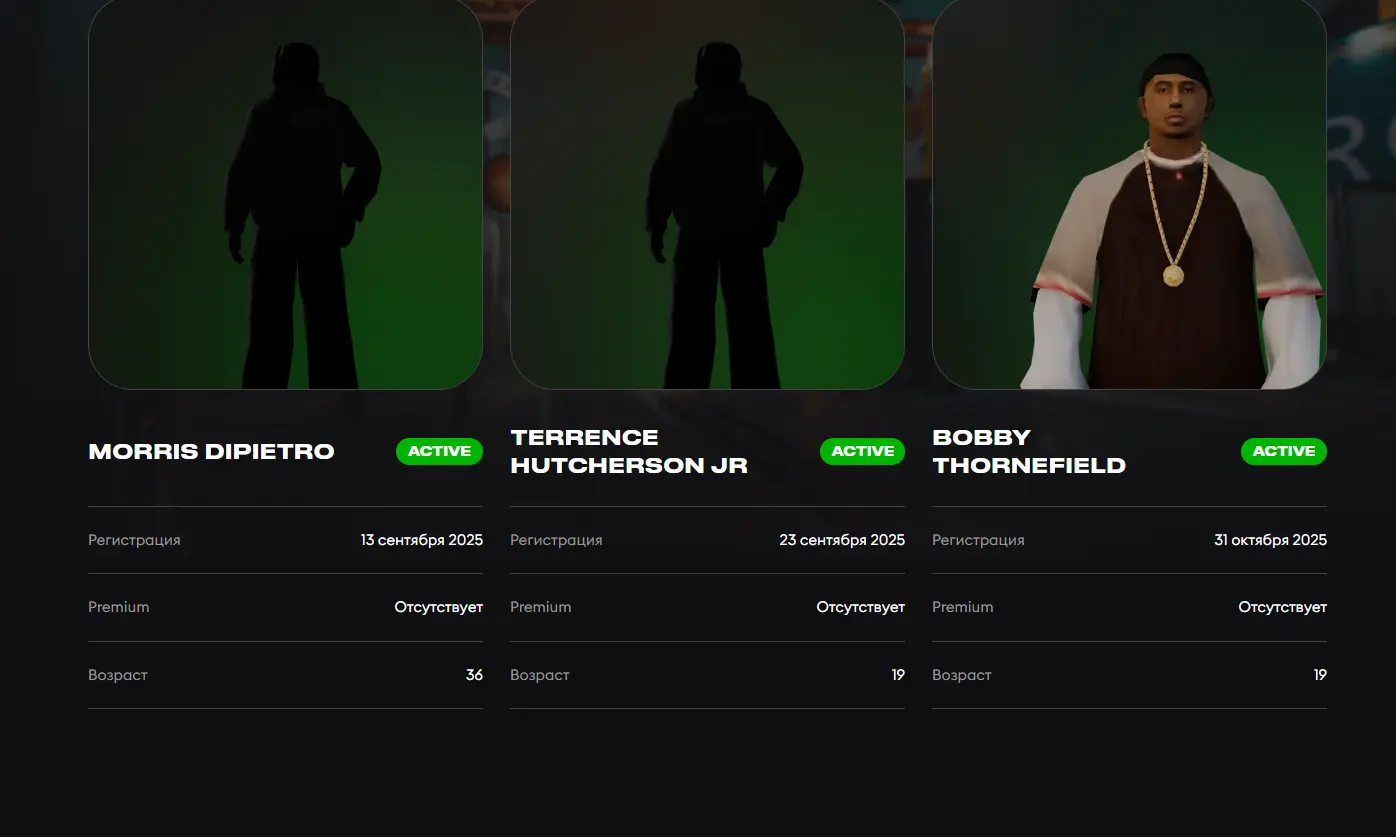Select the Premium label in Terrence's card
Image resolution: width=1396 pixels, height=837 pixels.
coord(541,607)
